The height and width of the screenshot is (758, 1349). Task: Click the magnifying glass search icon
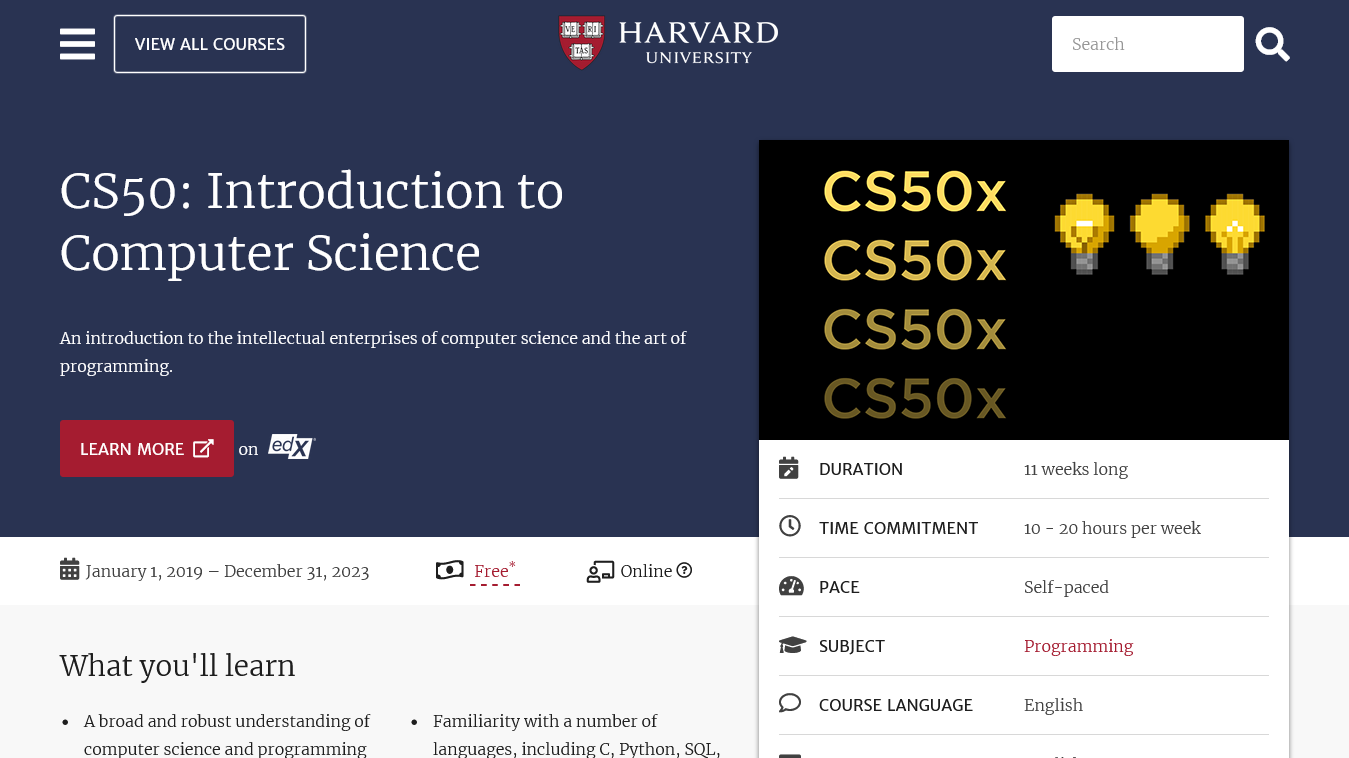tap(1272, 44)
